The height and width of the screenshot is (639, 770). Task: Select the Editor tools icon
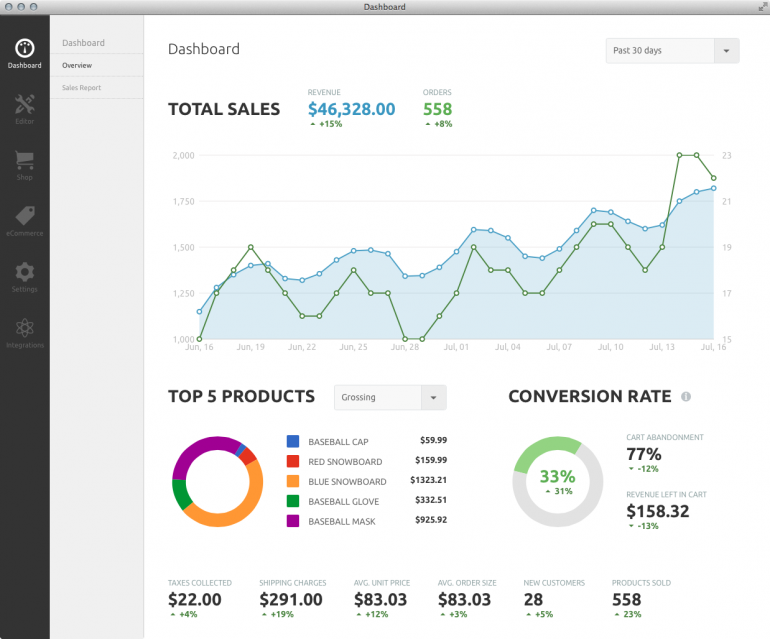[24, 104]
